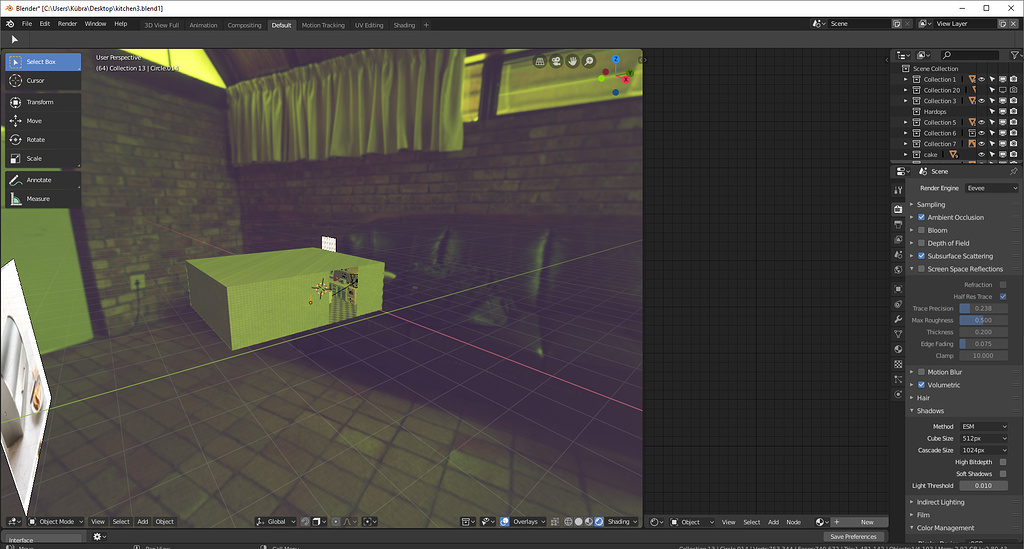Expand Collection 5 in the outliner

(x=906, y=123)
